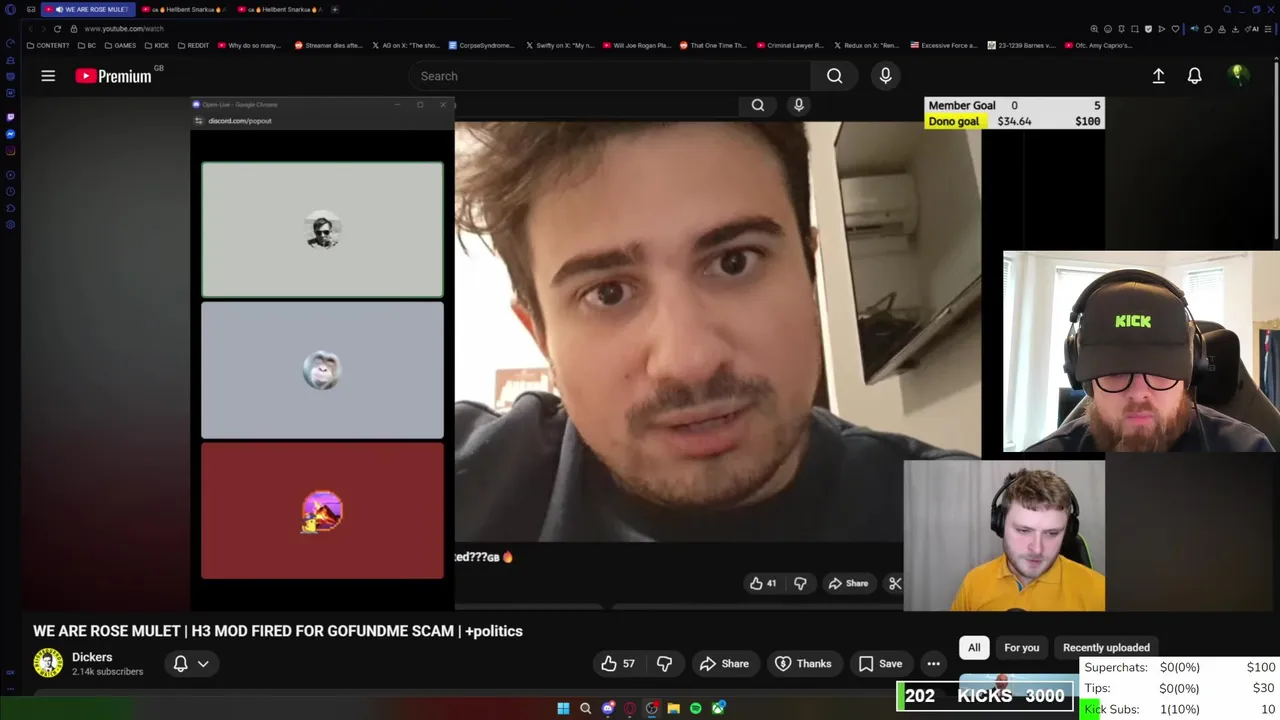Select the Discord popout monkey avatar tile
Viewport: 1280px width, 720px height.
coord(322,370)
